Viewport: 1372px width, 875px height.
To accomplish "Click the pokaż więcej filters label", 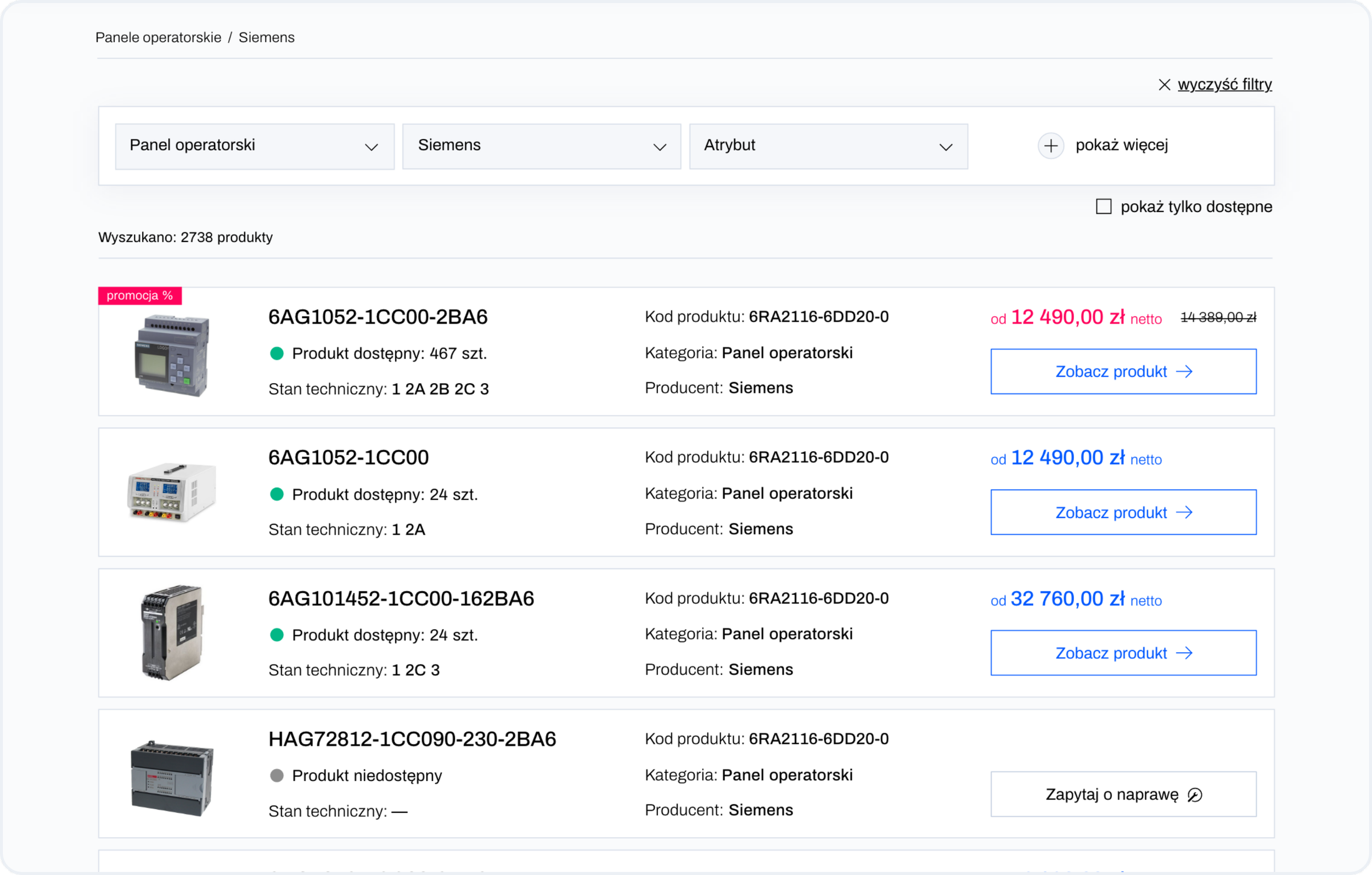I will pos(1121,145).
